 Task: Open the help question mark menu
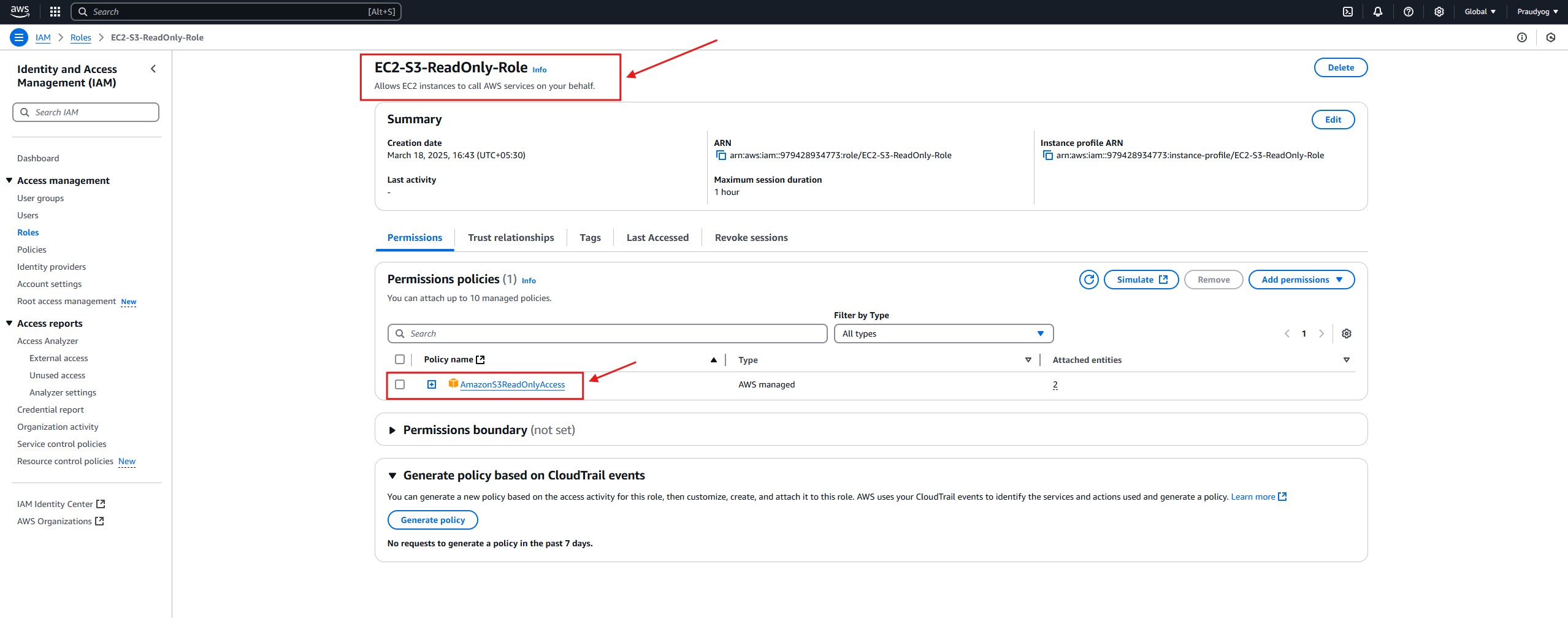pos(1408,12)
